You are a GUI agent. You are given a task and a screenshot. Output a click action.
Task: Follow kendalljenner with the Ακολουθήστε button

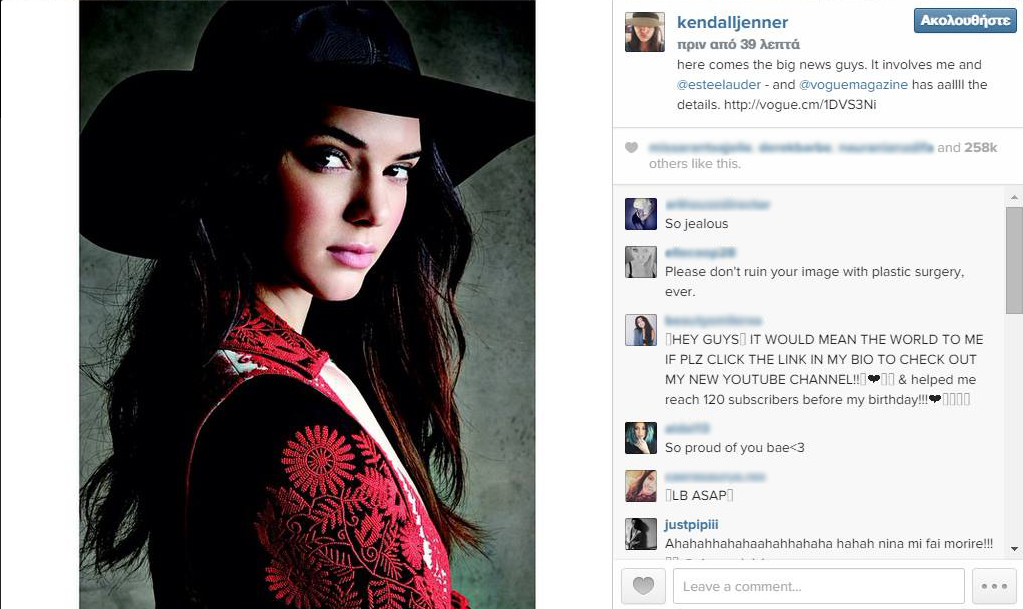coord(965,20)
